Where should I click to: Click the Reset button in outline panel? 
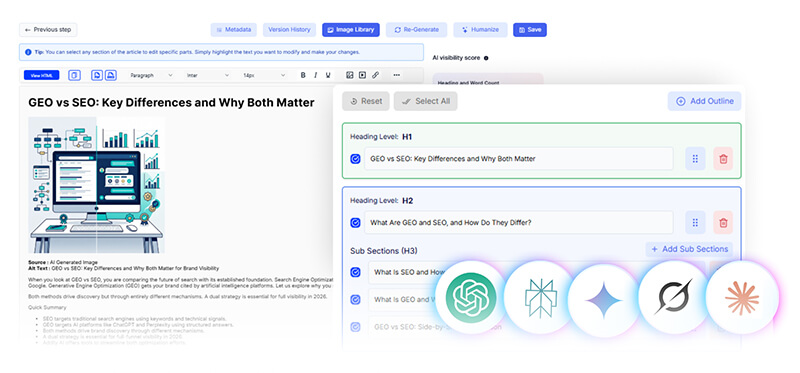[366, 101]
